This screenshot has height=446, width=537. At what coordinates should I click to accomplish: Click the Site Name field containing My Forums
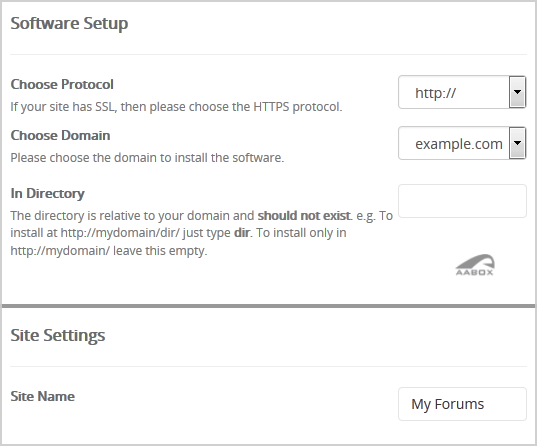pyautogui.click(x=462, y=404)
